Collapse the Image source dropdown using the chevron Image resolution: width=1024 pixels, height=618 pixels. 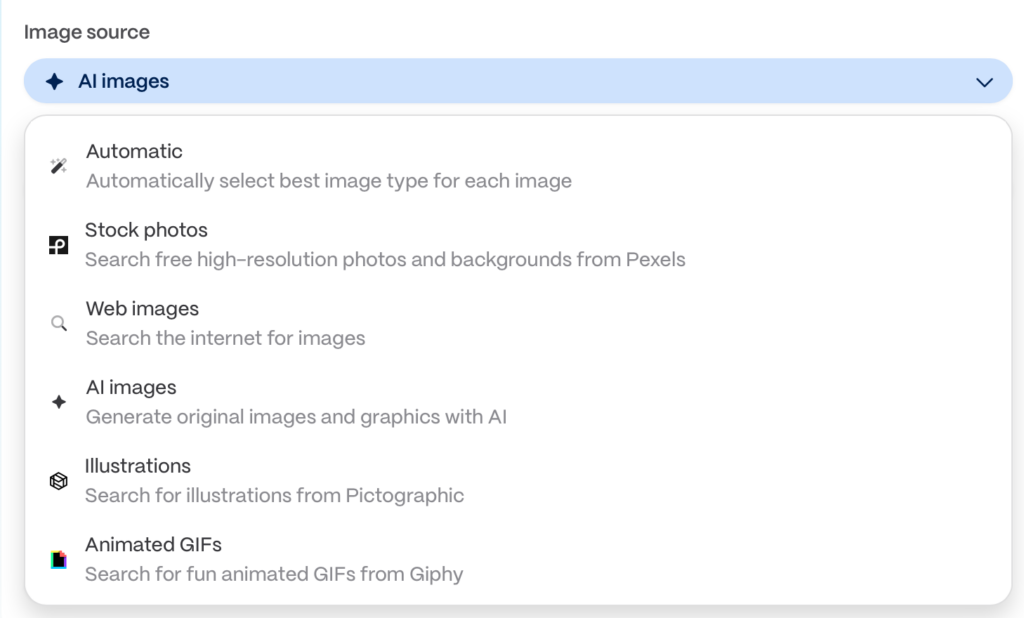click(x=984, y=82)
